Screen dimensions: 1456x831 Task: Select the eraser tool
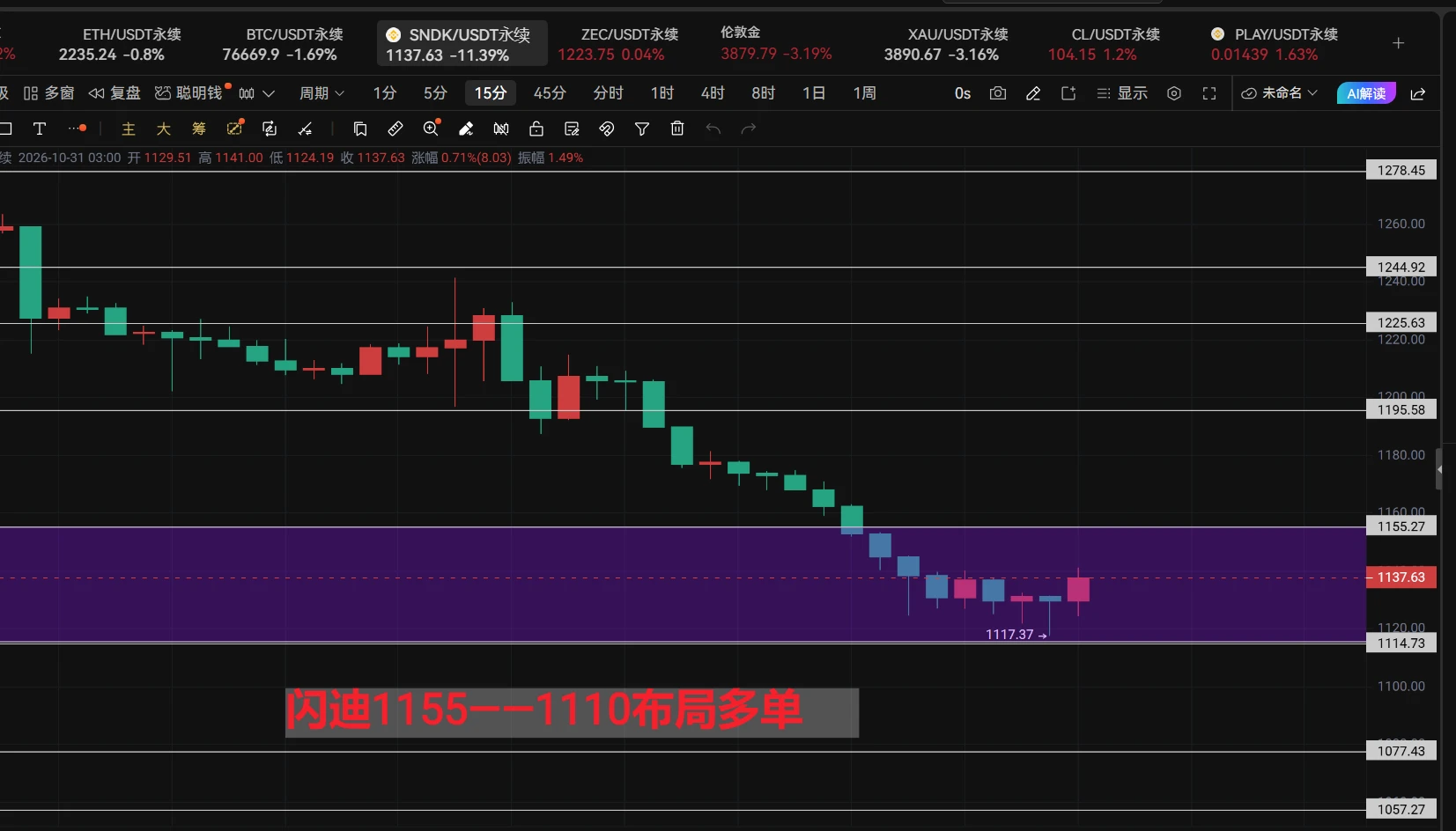(x=466, y=129)
